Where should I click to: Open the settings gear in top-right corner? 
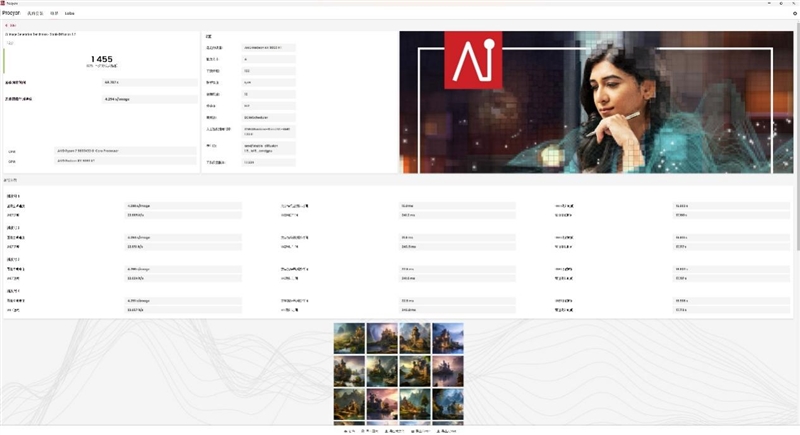794,13
